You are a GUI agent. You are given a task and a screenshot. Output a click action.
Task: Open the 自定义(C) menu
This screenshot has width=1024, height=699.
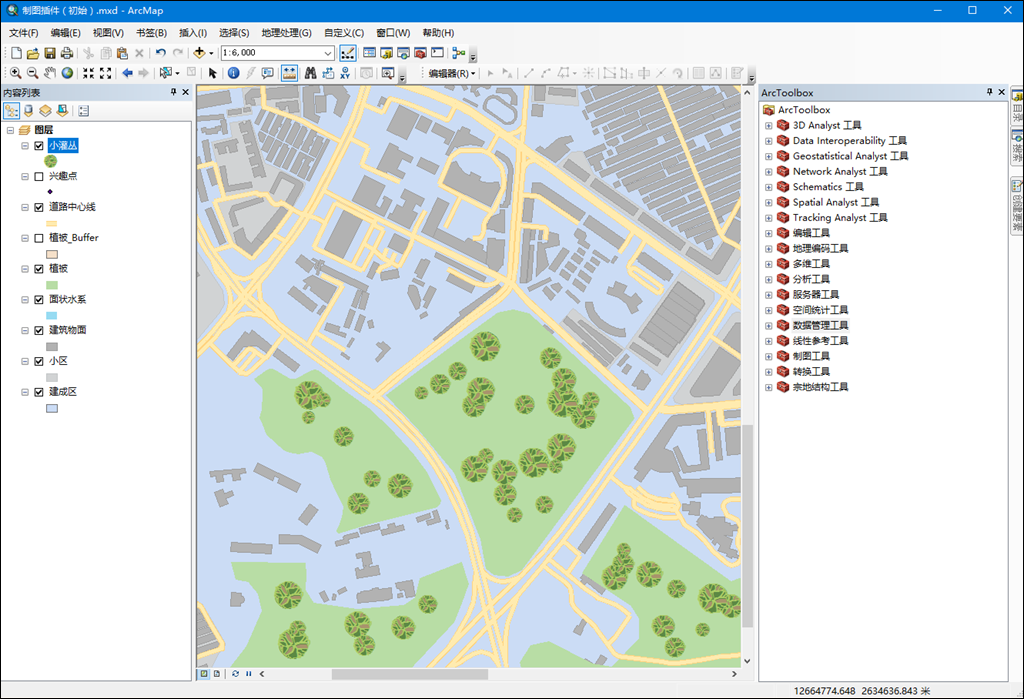[344, 33]
